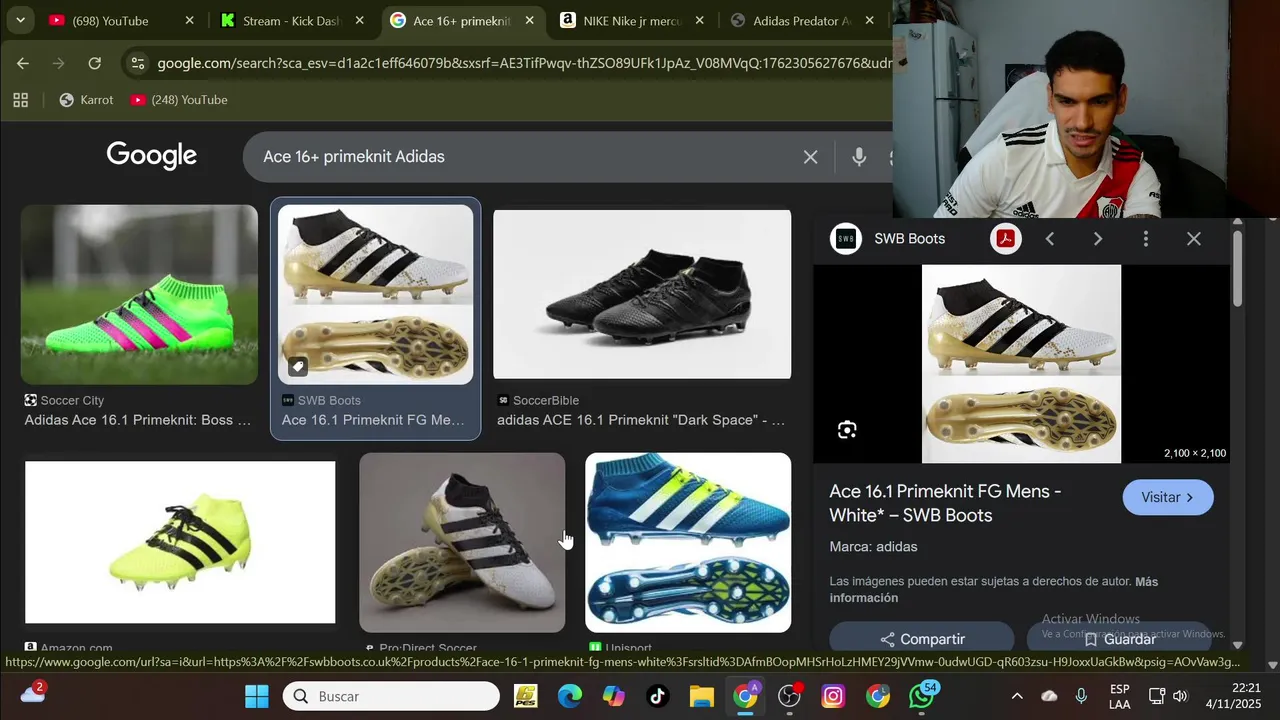The image size is (1280, 720).
Task: Click the Visitar button
Action: coord(1168,497)
